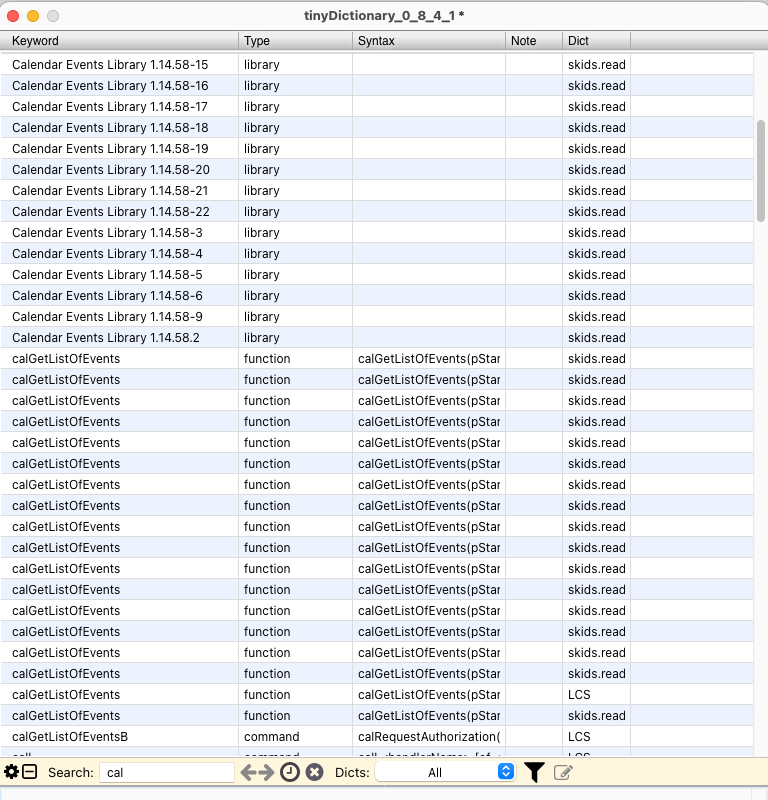Click the Dict column header
Image resolution: width=768 pixels, height=800 pixels.
(595, 41)
